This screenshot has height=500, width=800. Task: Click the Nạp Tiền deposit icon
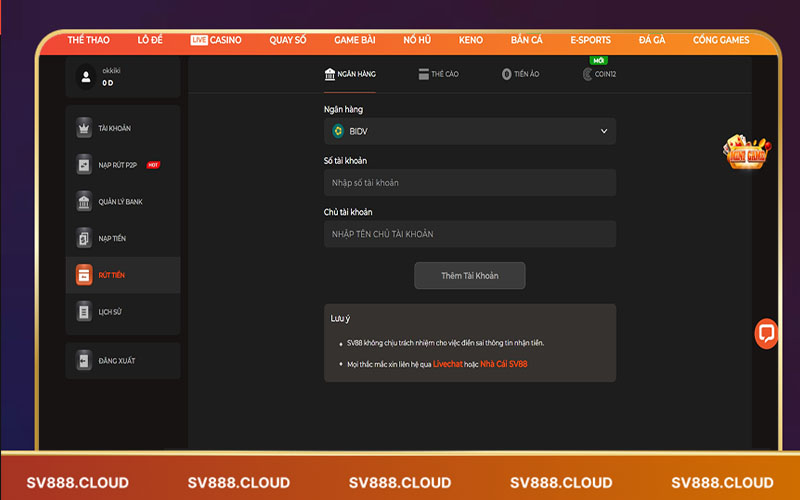84,238
